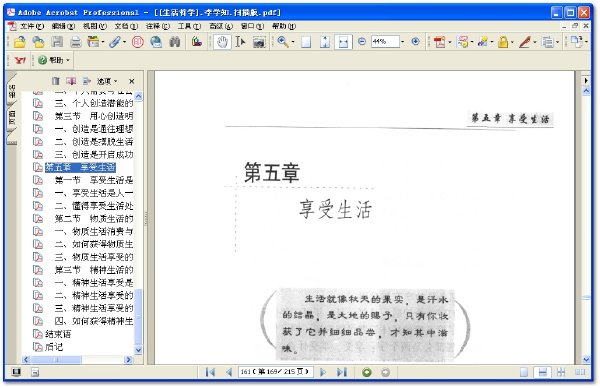Switch to Facing pages layout
This screenshot has height=388, width=600.
pyautogui.click(x=580, y=372)
